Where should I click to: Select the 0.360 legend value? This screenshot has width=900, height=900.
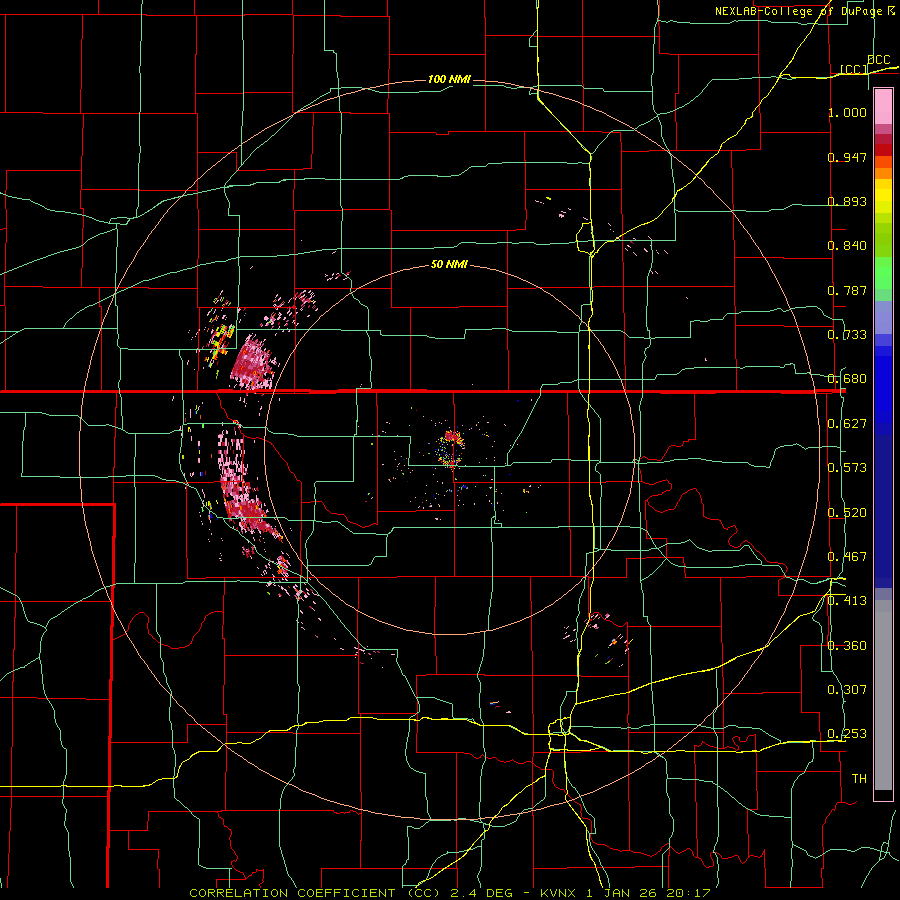[x=847, y=646]
